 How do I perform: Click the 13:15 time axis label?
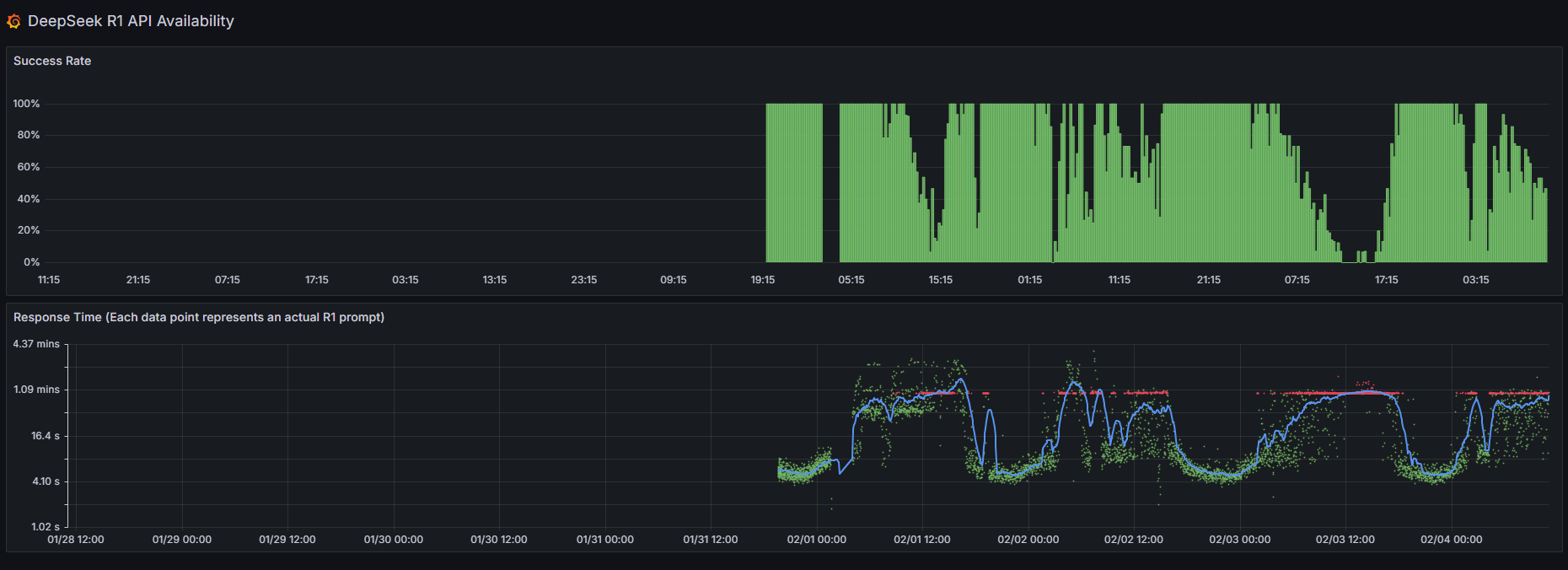tap(495, 280)
